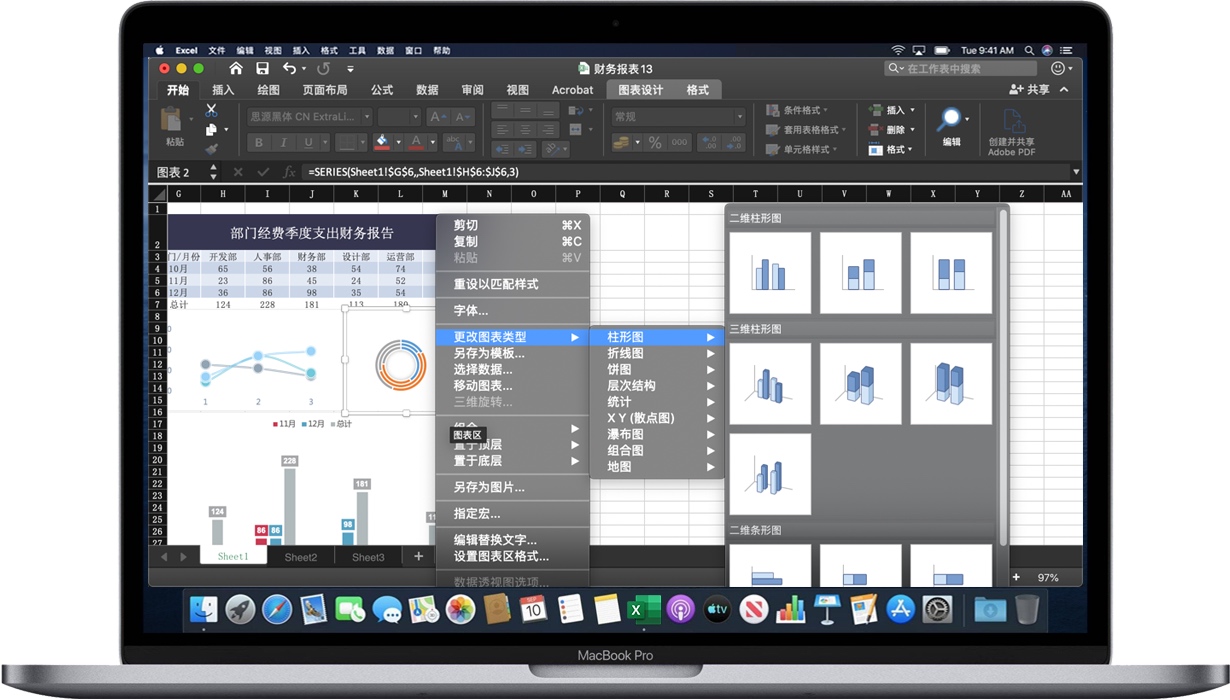1230x700 pixels.
Task: Click the percent style icon
Action: tap(653, 142)
